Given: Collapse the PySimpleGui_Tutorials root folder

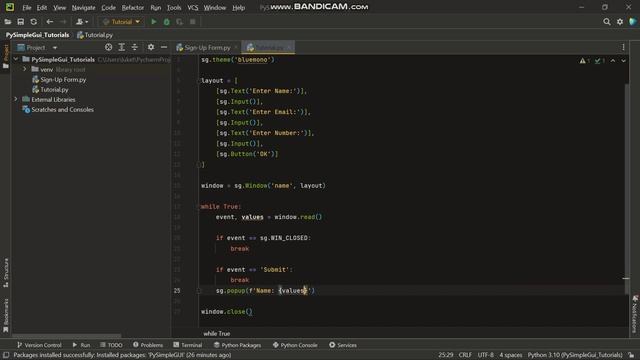Looking at the screenshot, I should 16,60.
